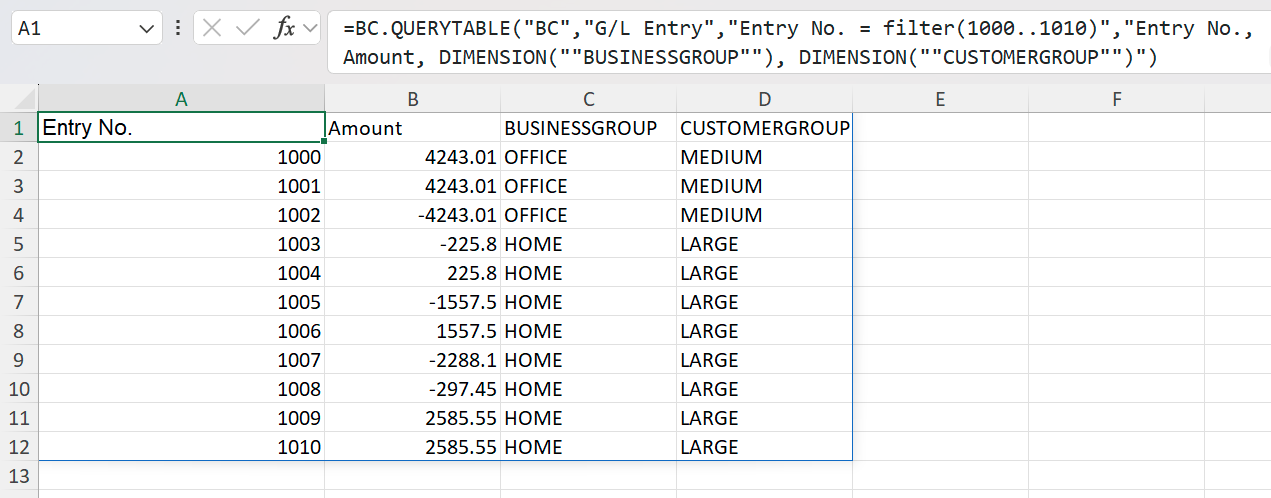Image resolution: width=1271 pixels, height=498 pixels.
Task: Confirm the formula entry with the checkmark icon
Action: tap(246, 28)
